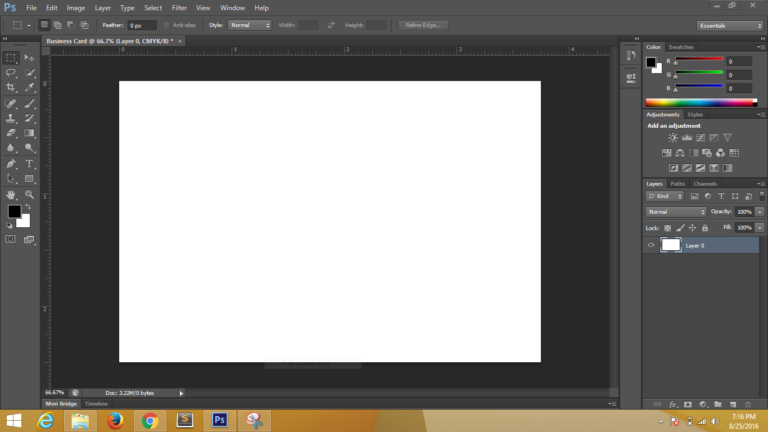This screenshot has width=768, height=432.
Task: Add a Brightness/Contrast adjustment
Action: (x=673, y=138)
